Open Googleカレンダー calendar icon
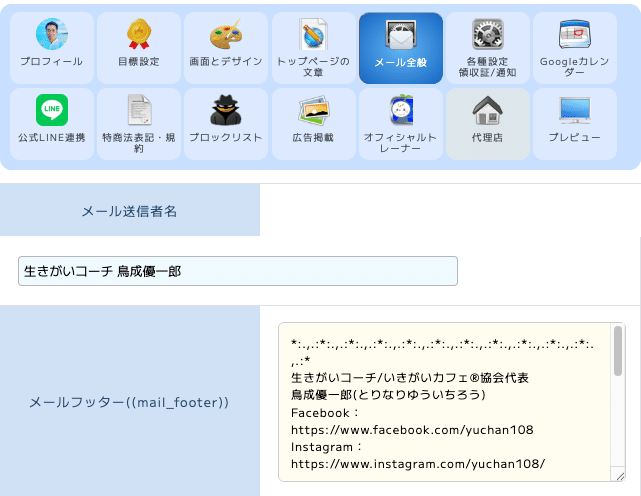Image resolution: width=641 pixels, height=496 pixels. pyautogui.click(x=575, y=34)
